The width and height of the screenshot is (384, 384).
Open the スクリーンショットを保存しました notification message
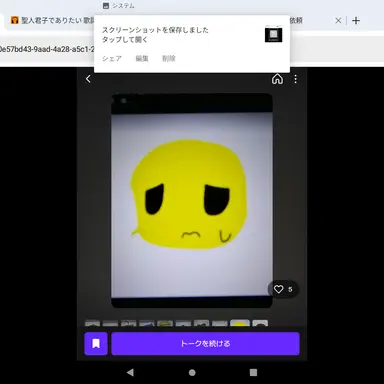(155, 35)
